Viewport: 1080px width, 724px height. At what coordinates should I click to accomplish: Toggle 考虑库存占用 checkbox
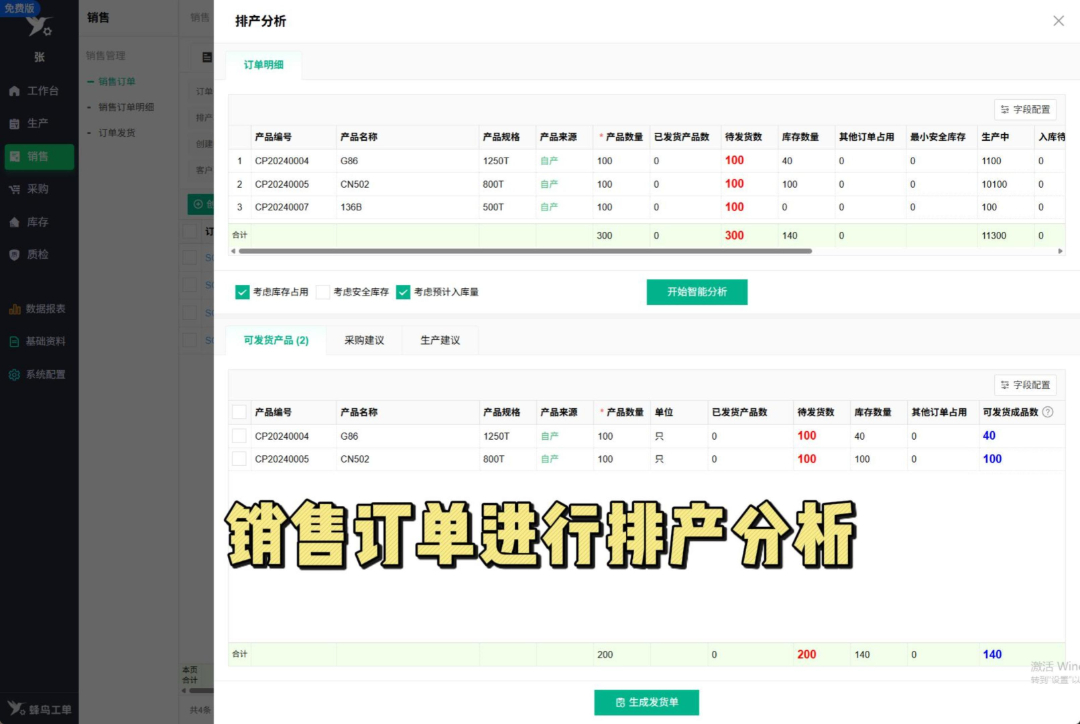(x=242, y=292)
